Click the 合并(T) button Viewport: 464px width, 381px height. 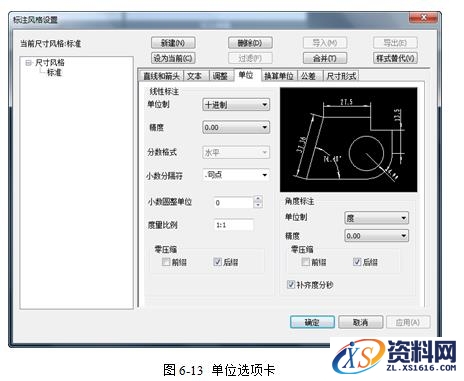325,58
